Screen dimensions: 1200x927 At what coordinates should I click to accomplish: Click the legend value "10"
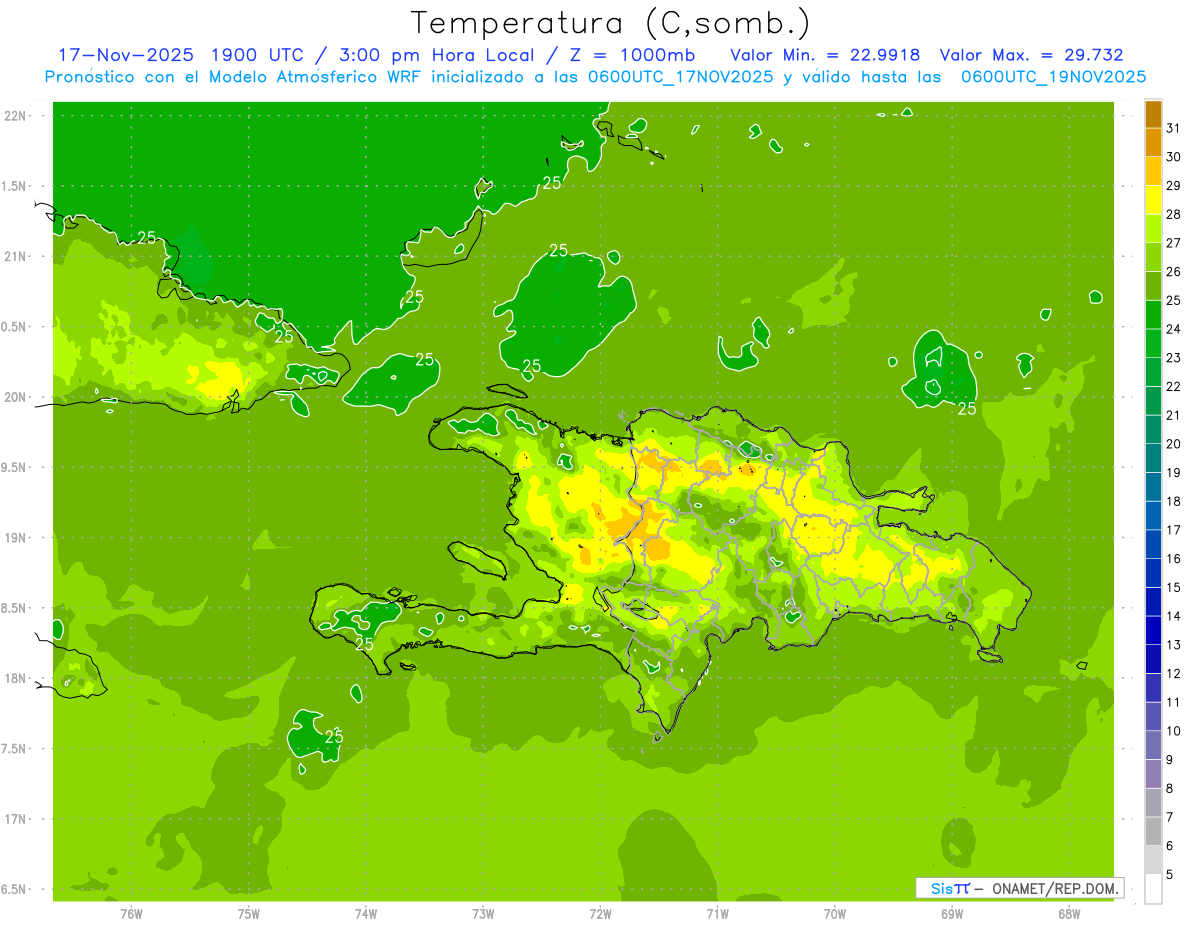(x=1174, y=731)
